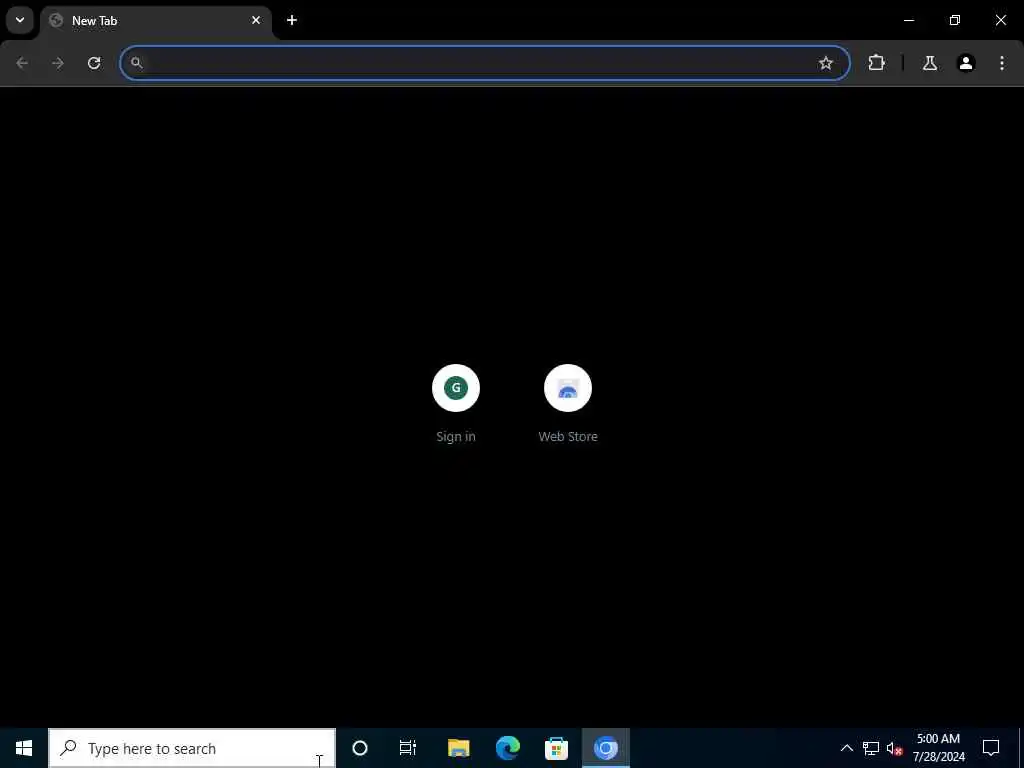The height and width of the screenshot is (768, 1024).
Task: Open Task View on taskbar
Action: pos(408,748)
